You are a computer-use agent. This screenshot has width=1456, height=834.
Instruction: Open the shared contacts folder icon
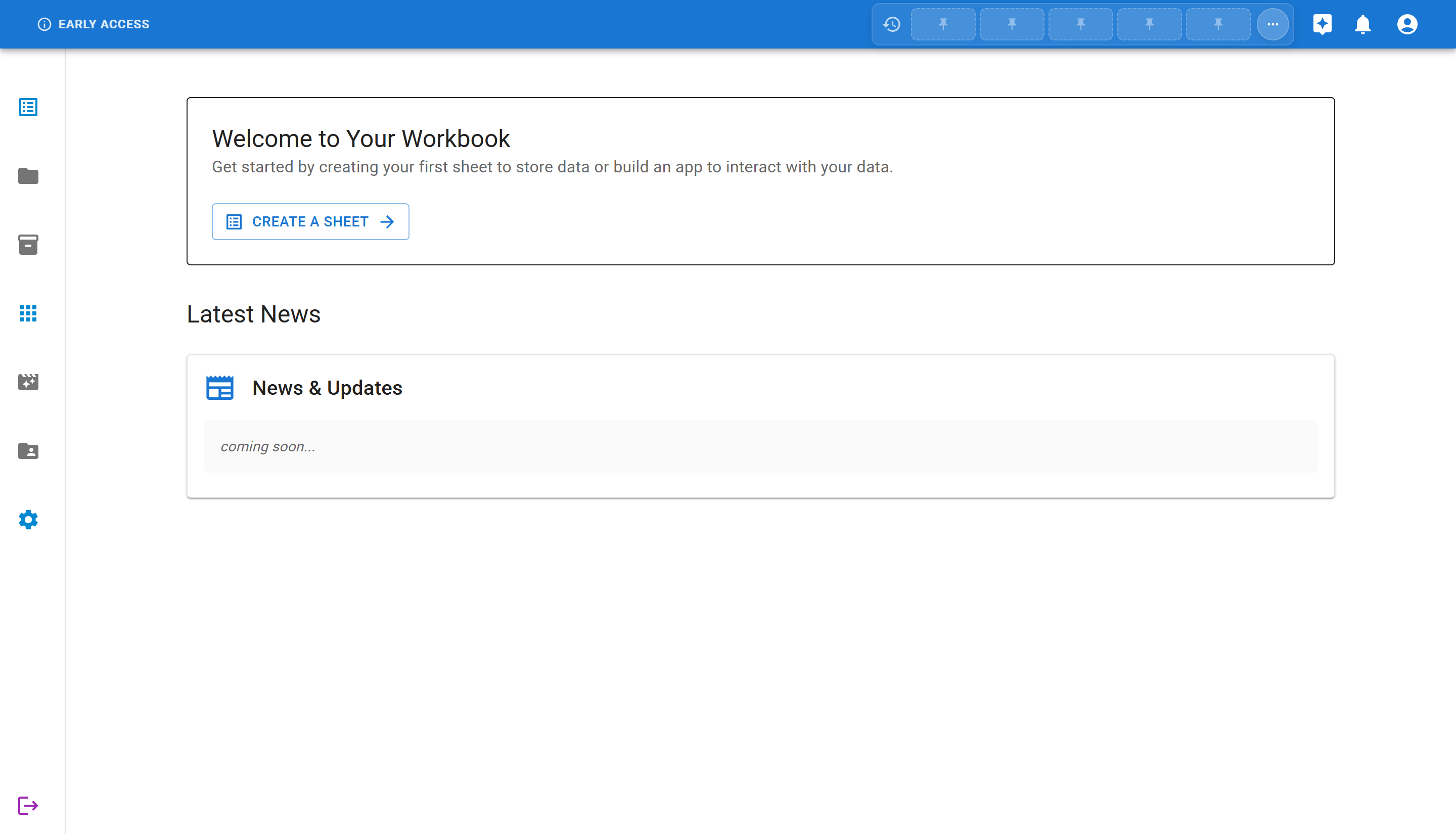(x=27, y=451)
